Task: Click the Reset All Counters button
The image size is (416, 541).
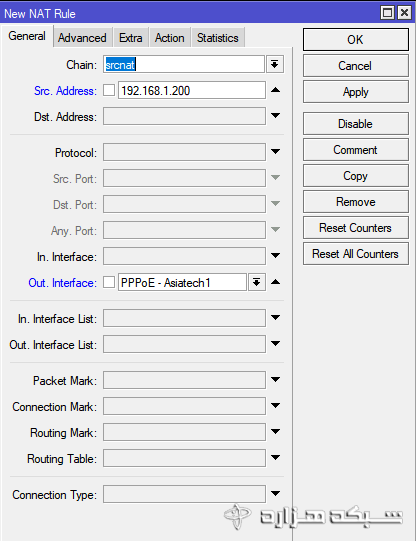Action: 356,254
